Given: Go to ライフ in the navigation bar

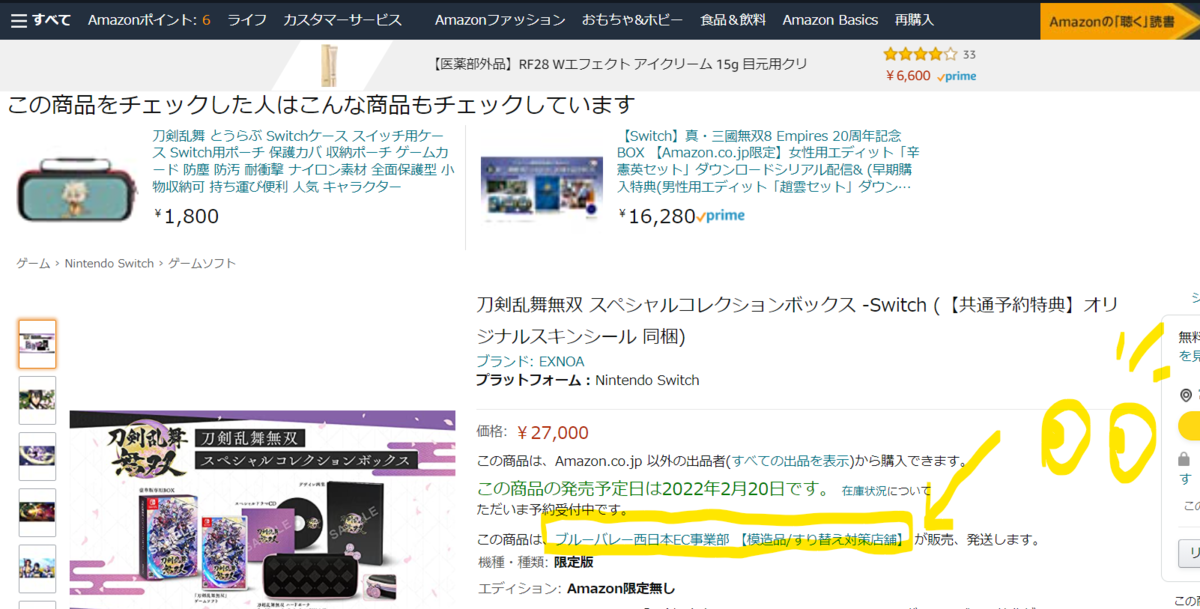Looking at the screenshot, I should (x=247, y=20).
